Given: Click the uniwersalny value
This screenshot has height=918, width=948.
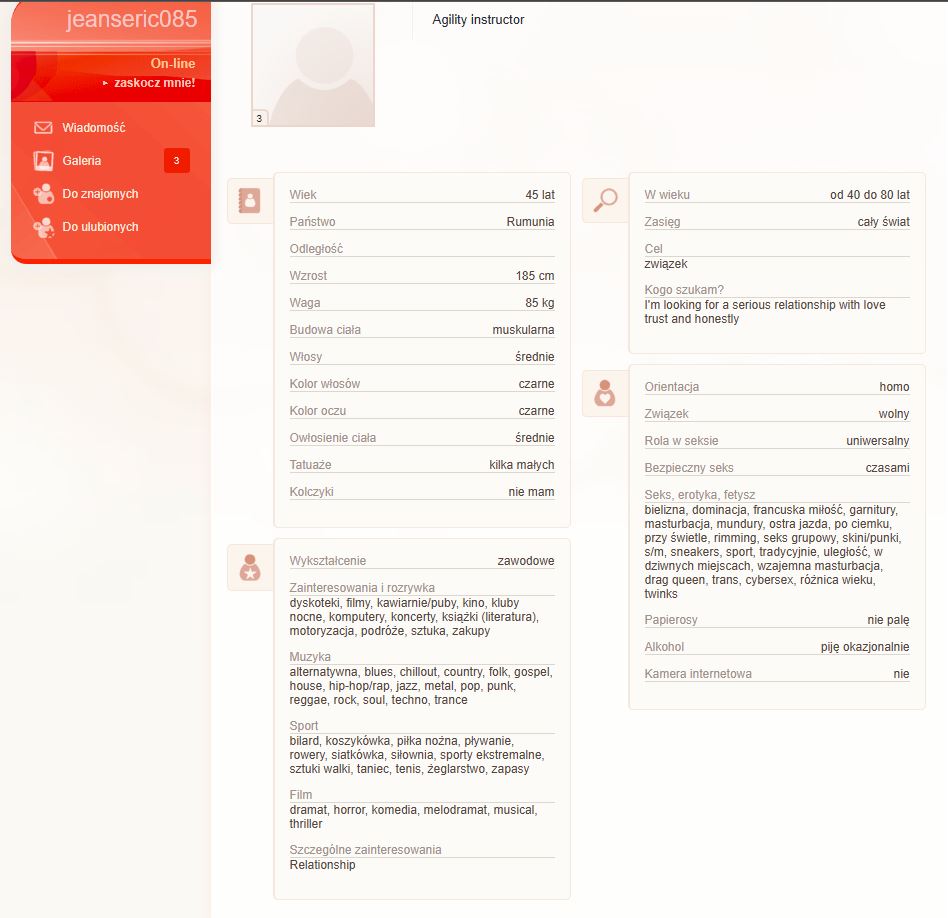Looking at the screenshot, I should coord(877,441).
